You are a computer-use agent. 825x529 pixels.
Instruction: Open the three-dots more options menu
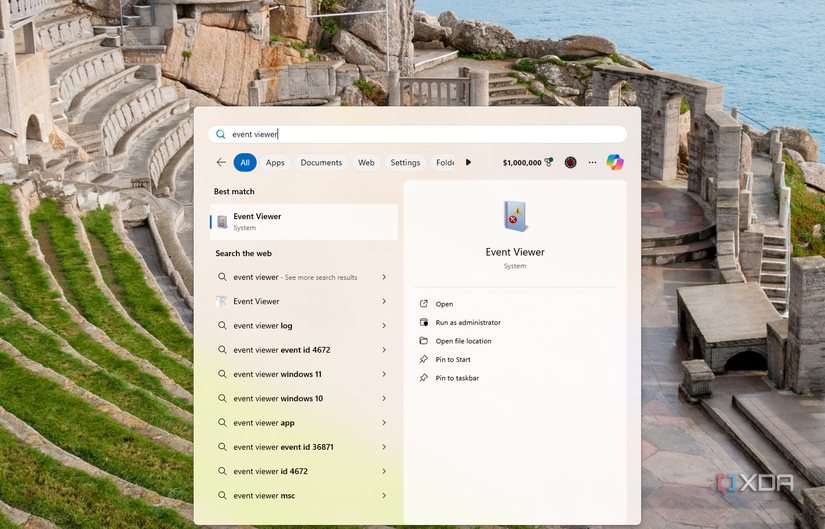(592, 163)
